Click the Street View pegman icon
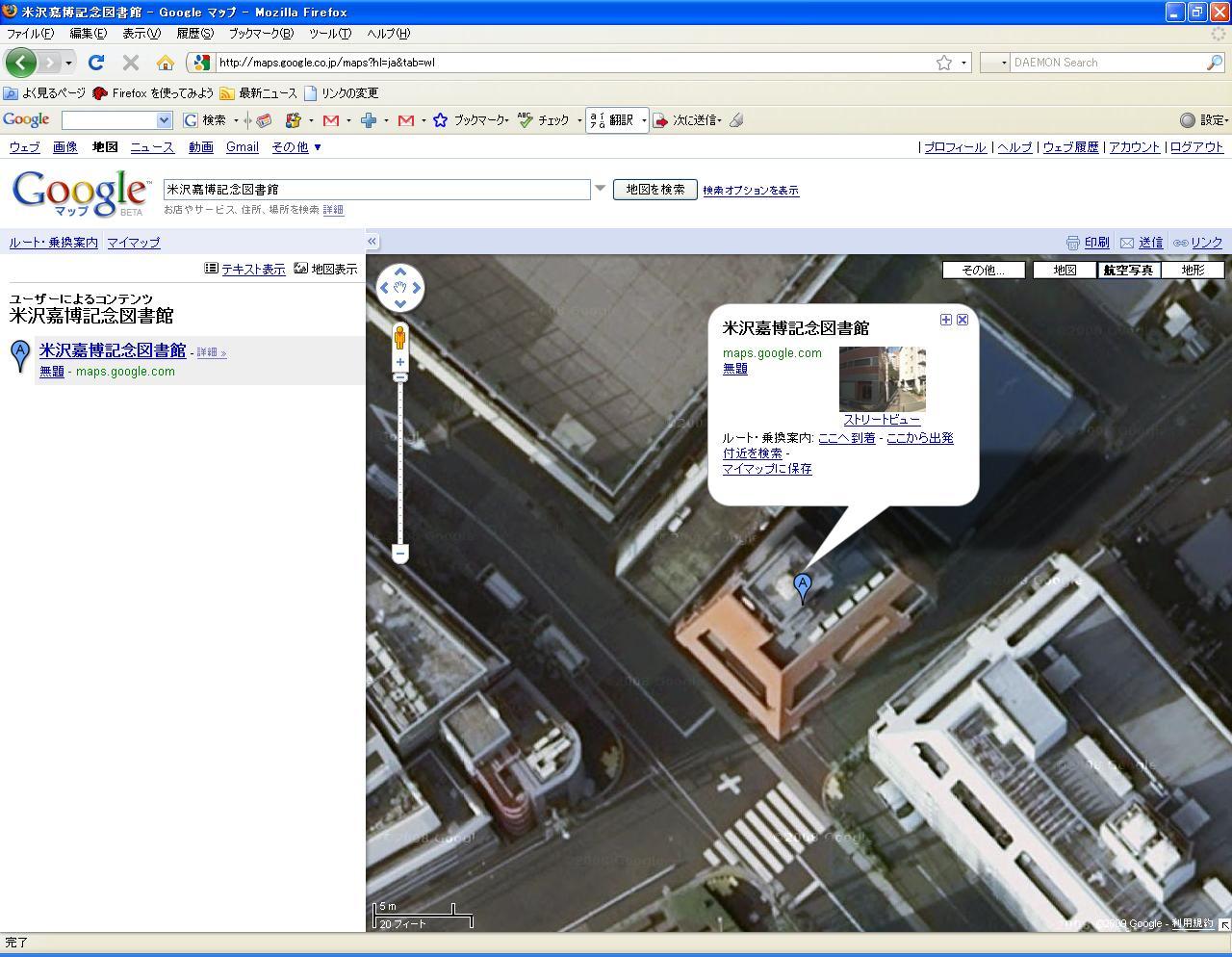Viewport: 1232px width, 957px height. [400, 337]
